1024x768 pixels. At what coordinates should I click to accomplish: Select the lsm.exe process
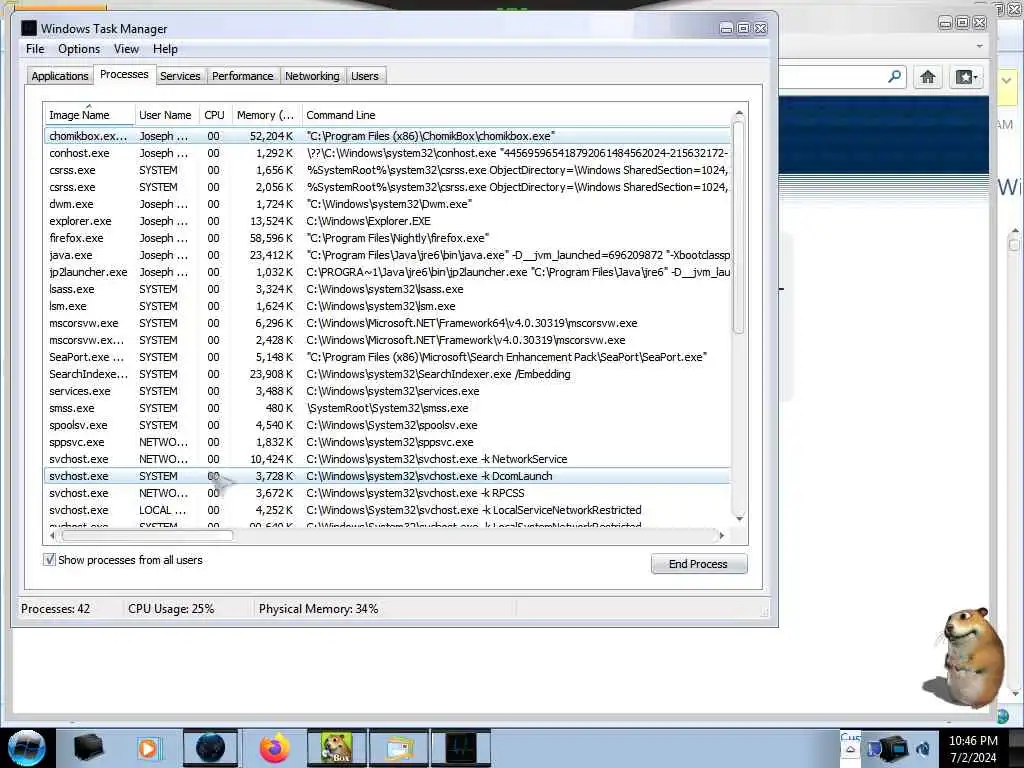pos(388,306)
